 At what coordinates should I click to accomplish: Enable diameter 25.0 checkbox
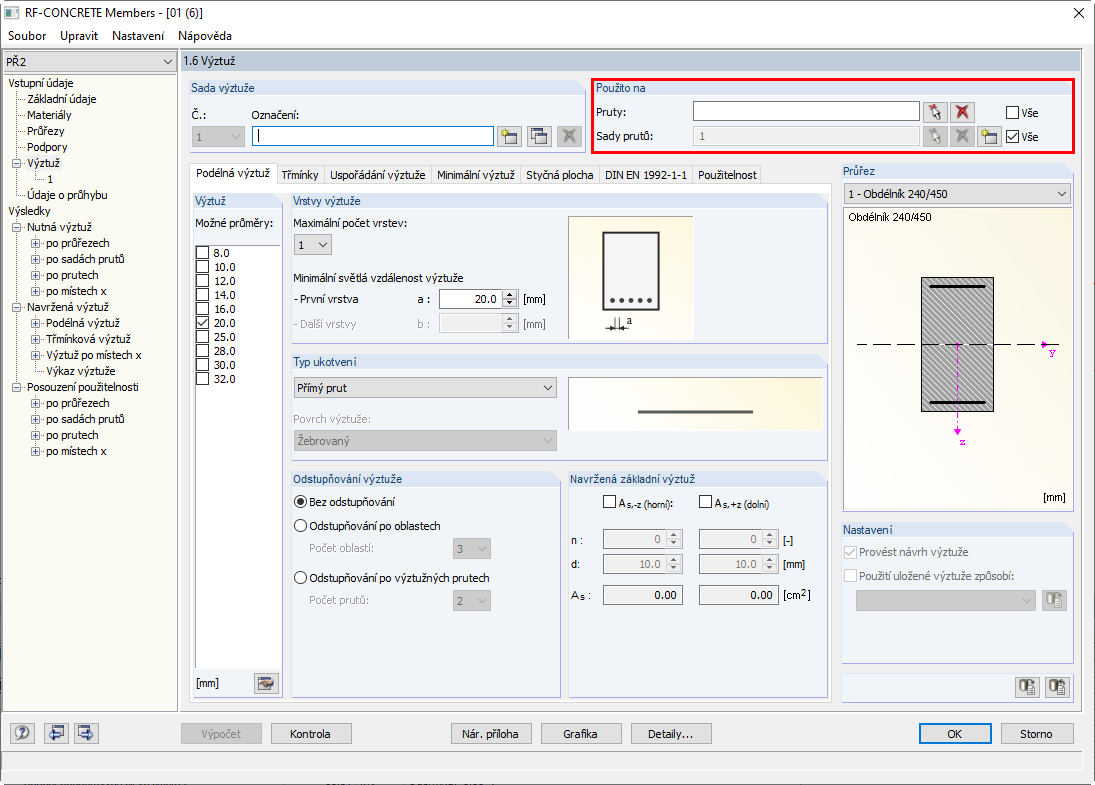[x=203, y=337]
